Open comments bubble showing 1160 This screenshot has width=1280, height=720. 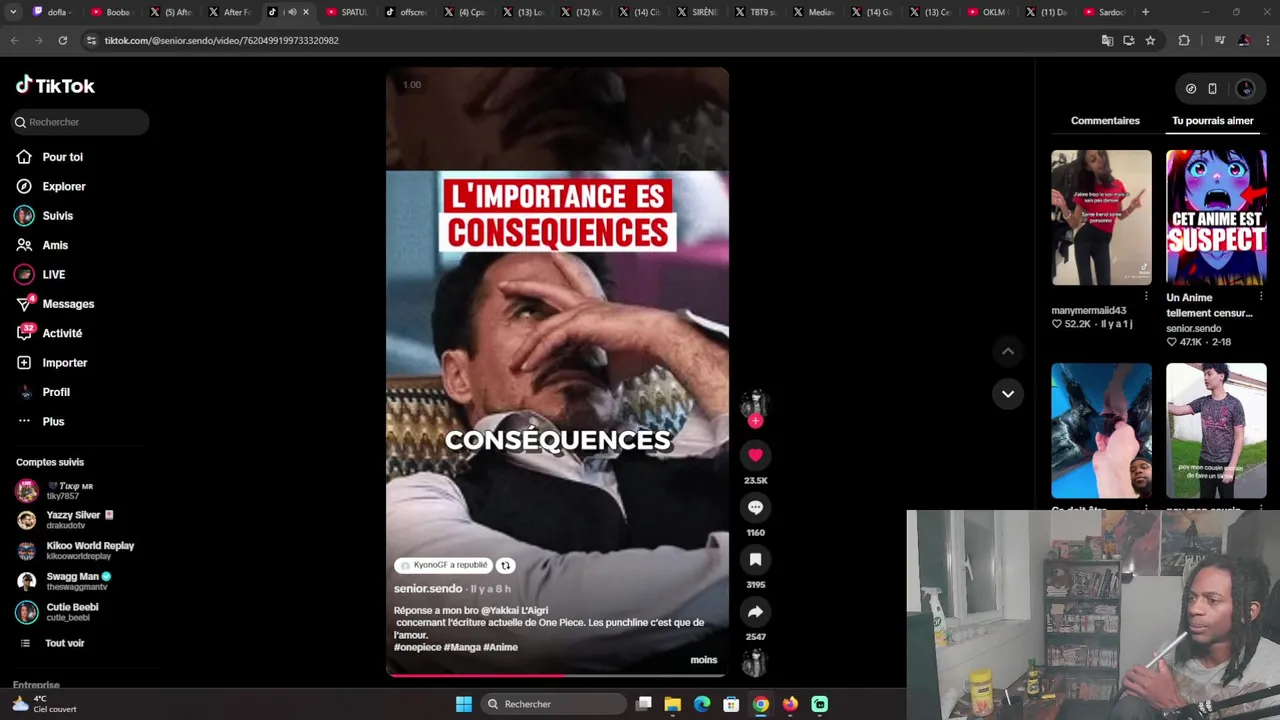point(755,508)
